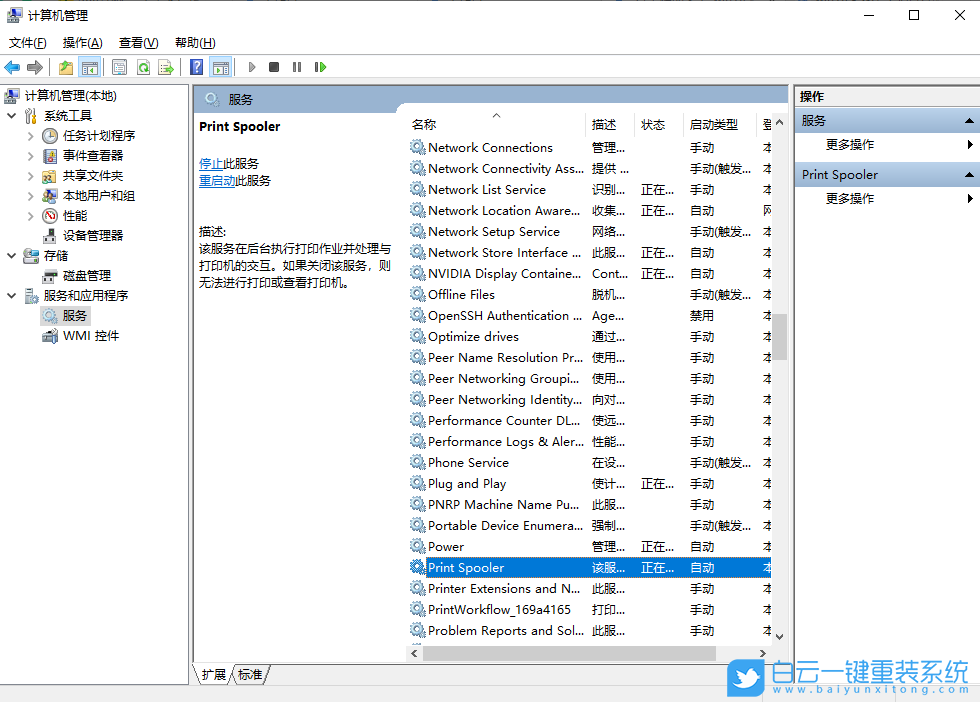Click the 停止此服务 link
The width and height of the screenshot is (980, 702).
[x=228, y=163]
